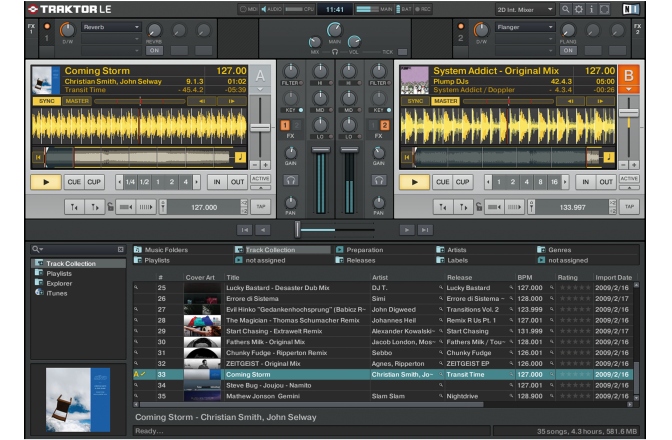Click Deck B tempo bend right arrow
This screenshot has height=440, width=672.
[x=600, y=101]
